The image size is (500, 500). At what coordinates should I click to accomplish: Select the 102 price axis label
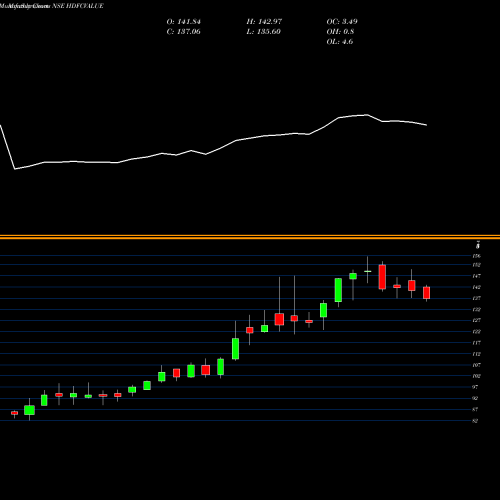coord(477,376)
